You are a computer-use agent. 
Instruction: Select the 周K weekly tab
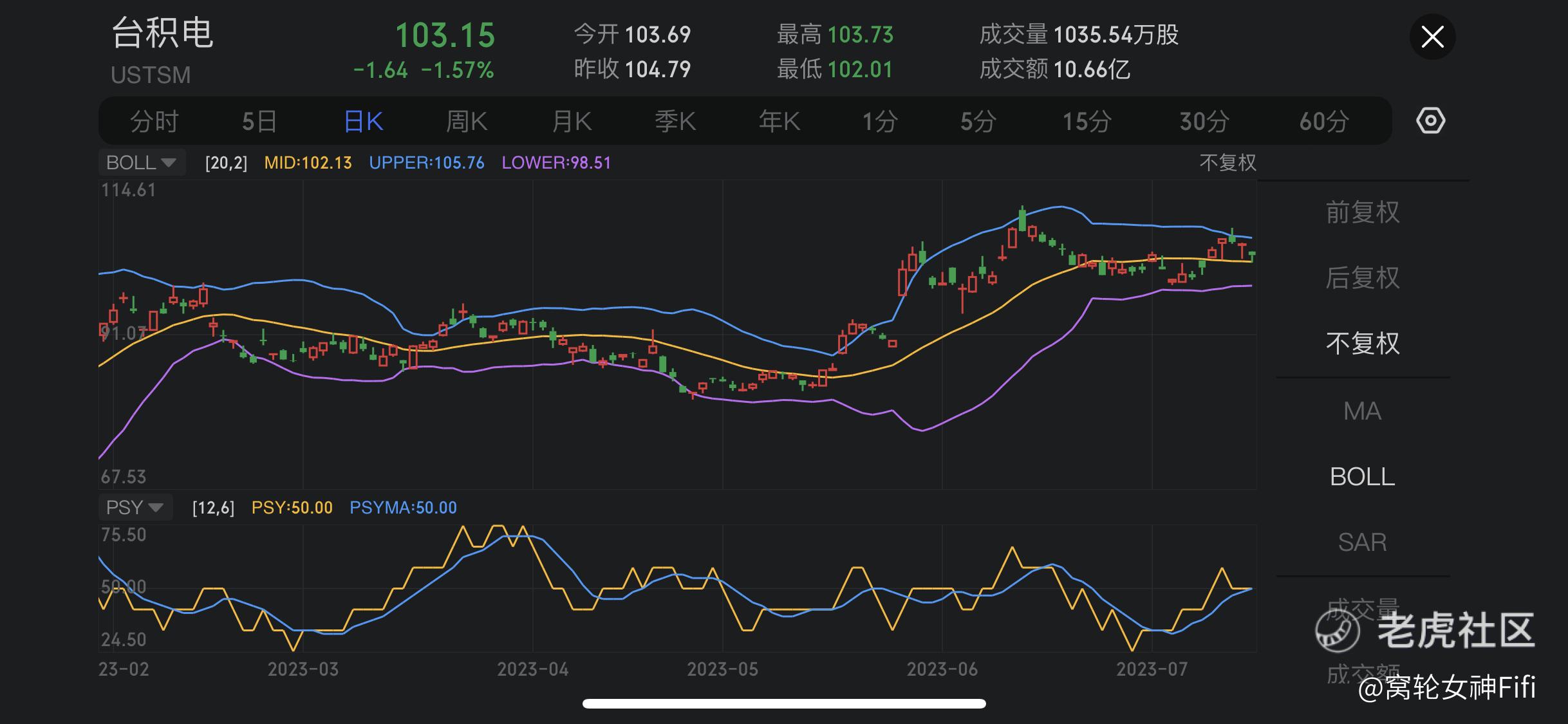pyautogui.click(x=467, y=121)
